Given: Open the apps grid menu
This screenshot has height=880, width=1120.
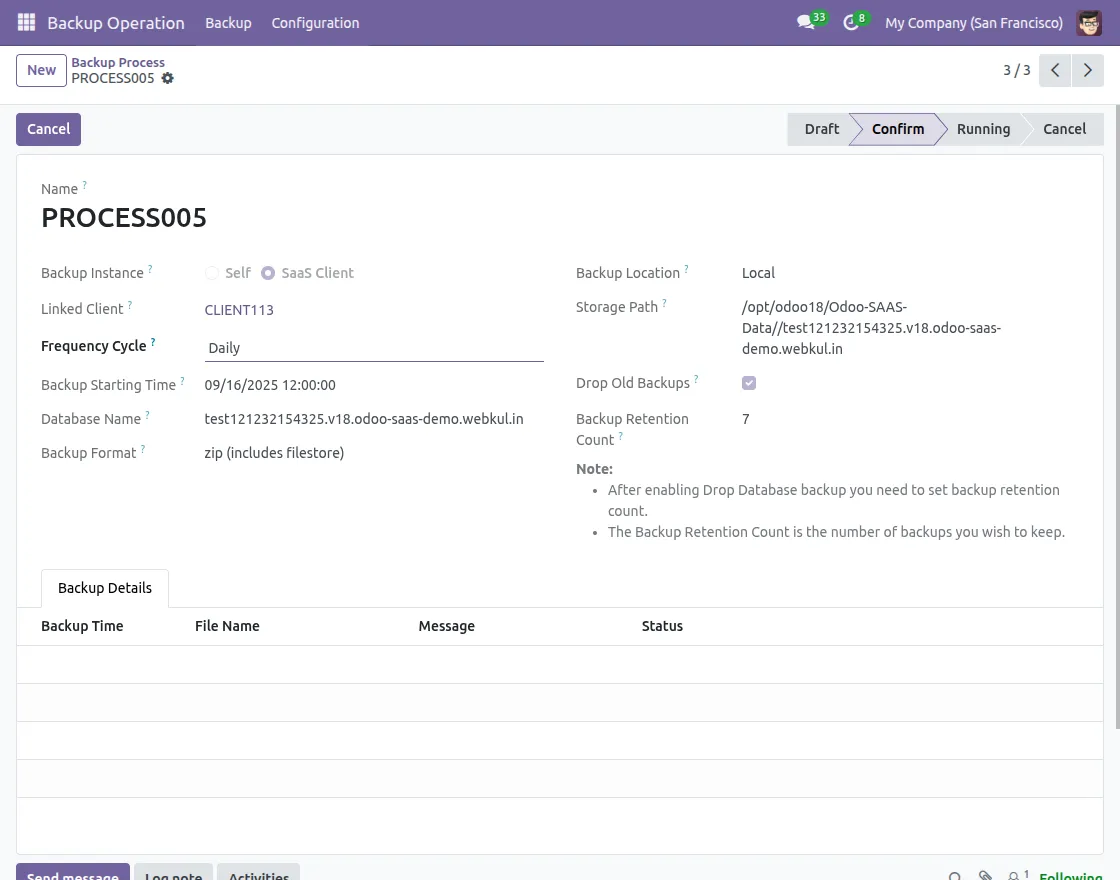Looking at the screenshot, I should [x=26, y=22].
